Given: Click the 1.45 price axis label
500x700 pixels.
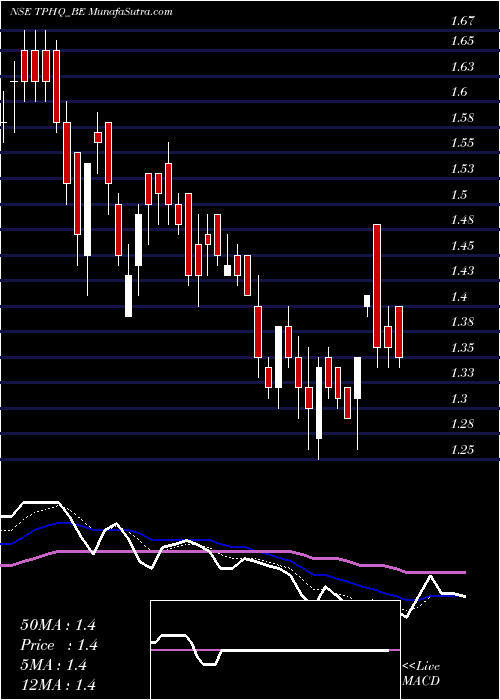Looking at the screenshot, I should coord(462,246).
